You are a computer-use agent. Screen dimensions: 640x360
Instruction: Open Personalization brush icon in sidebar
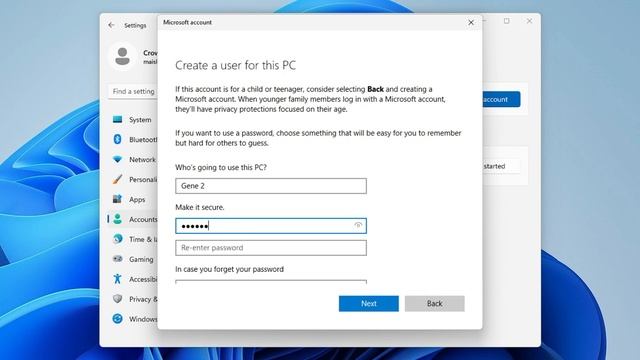coord(118,179)
